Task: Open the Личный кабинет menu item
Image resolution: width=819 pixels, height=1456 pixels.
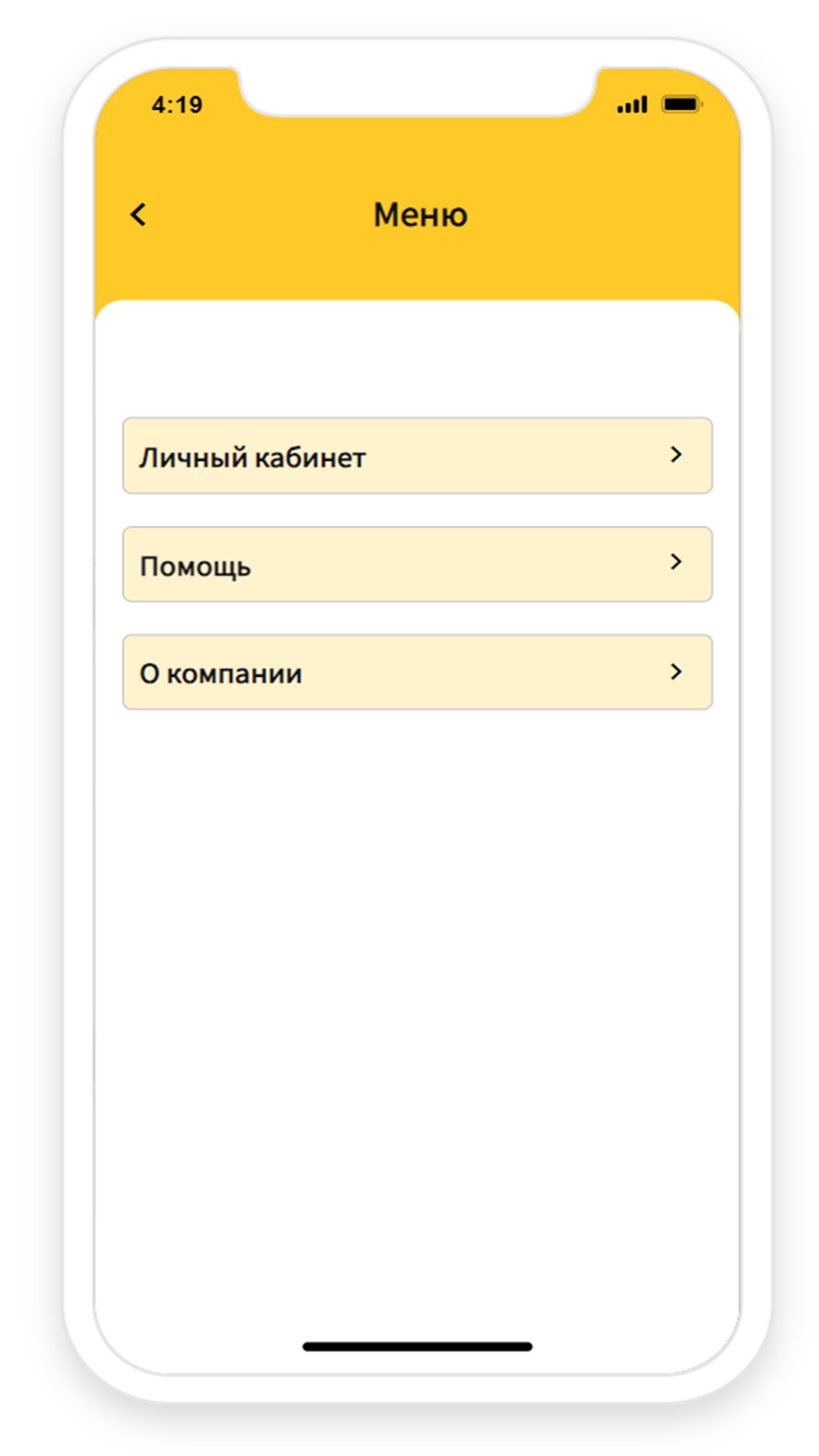Action: pyautogui.click(x=417, y=456)
